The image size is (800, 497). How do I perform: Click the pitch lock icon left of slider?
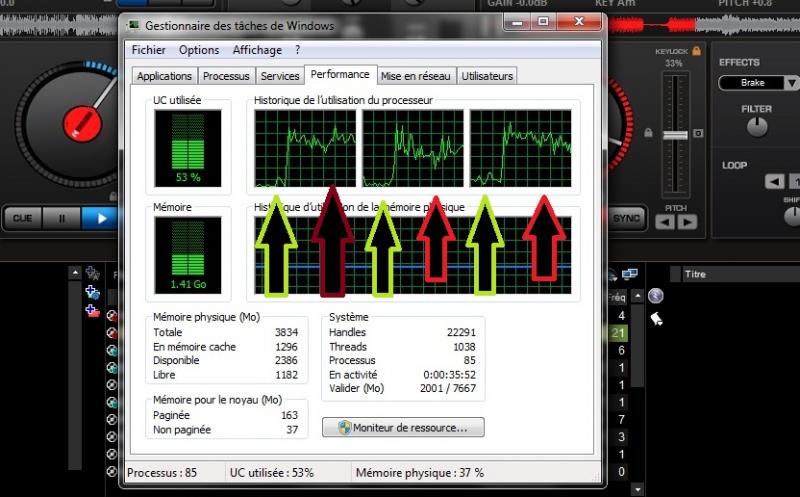(649, 133)
